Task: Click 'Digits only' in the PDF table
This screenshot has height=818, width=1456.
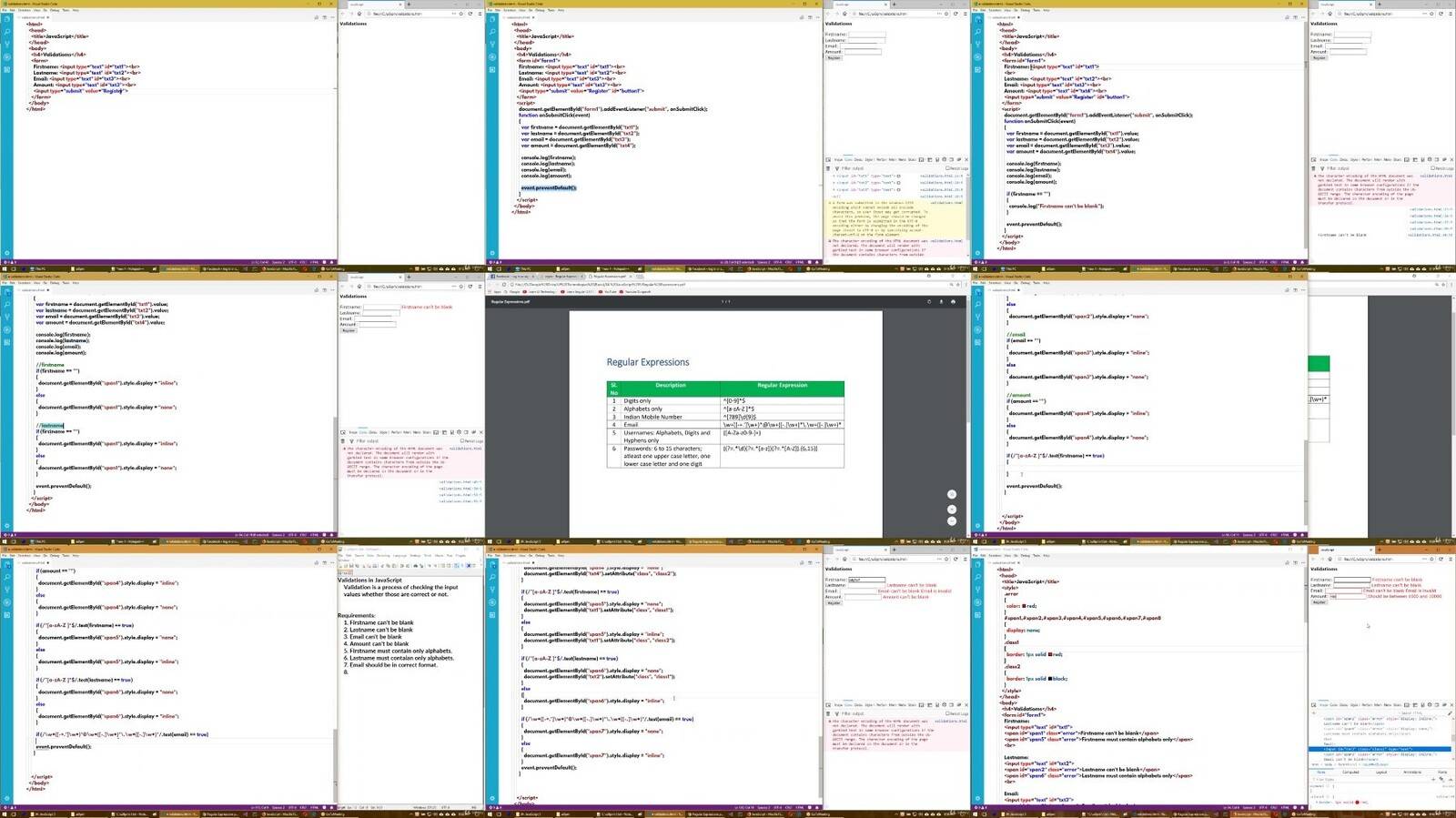Action: 637,400
